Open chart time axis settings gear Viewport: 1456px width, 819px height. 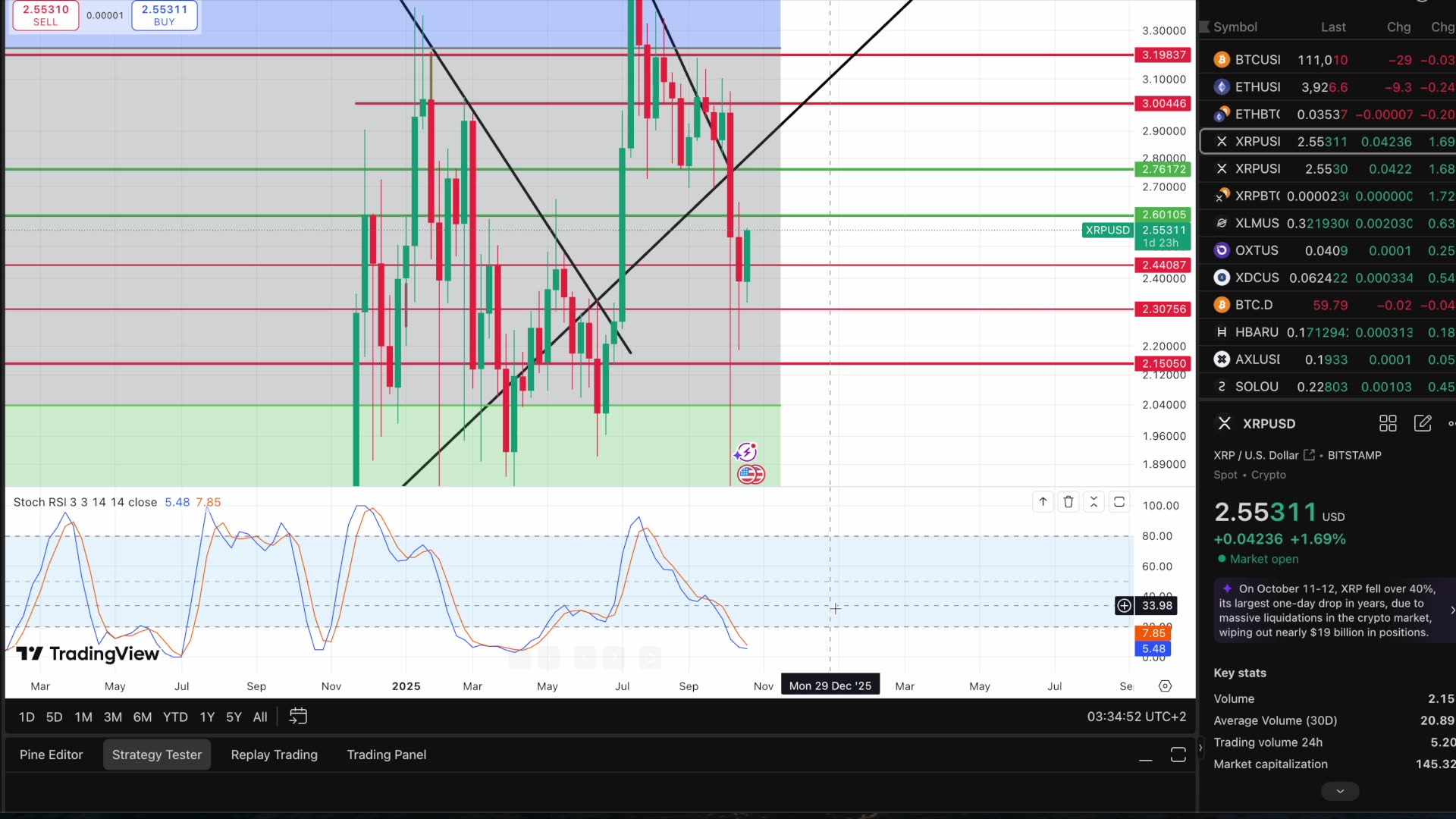[1166, 686]
